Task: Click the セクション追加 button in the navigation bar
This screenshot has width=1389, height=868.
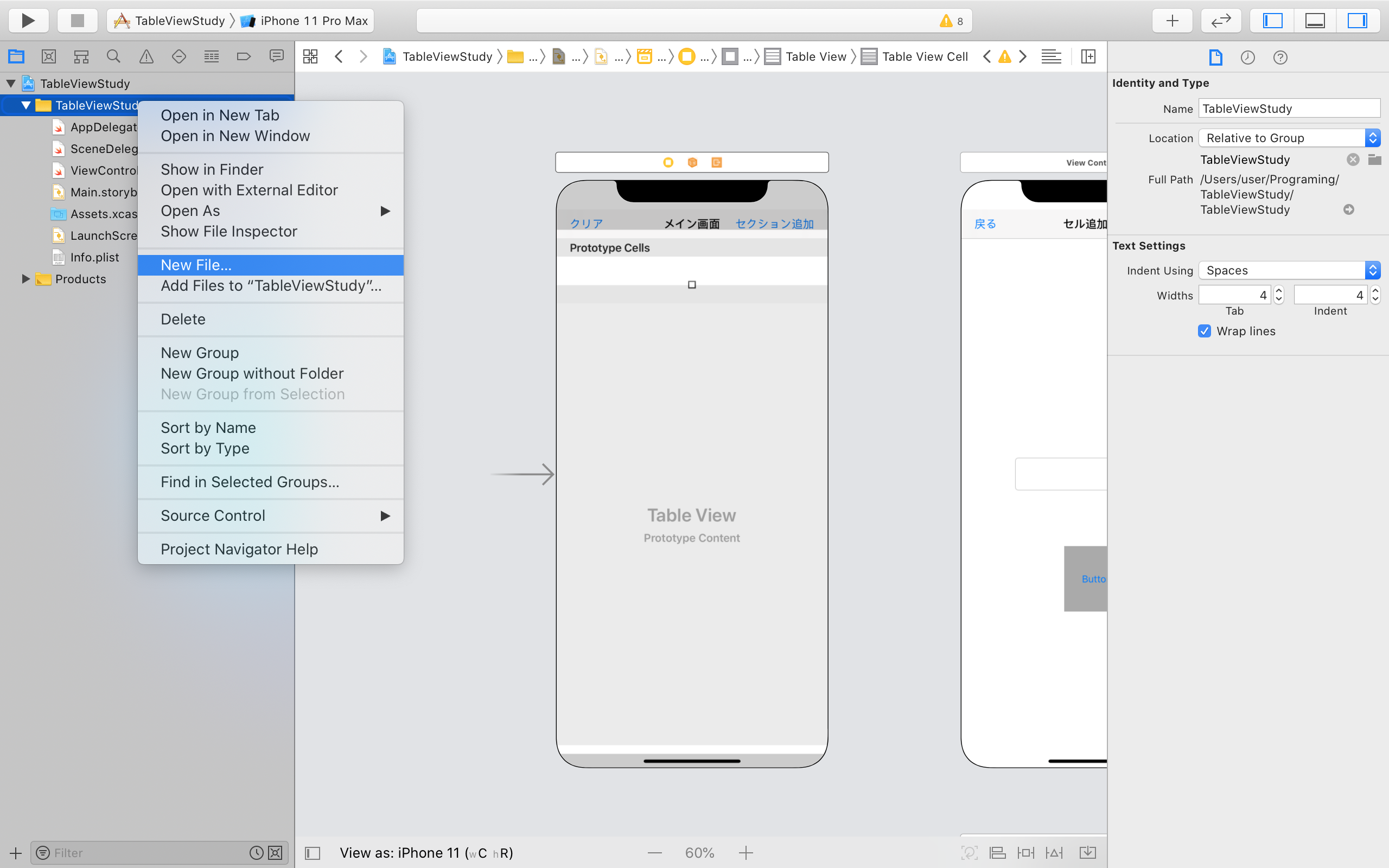Action: (x=774, y=224)
